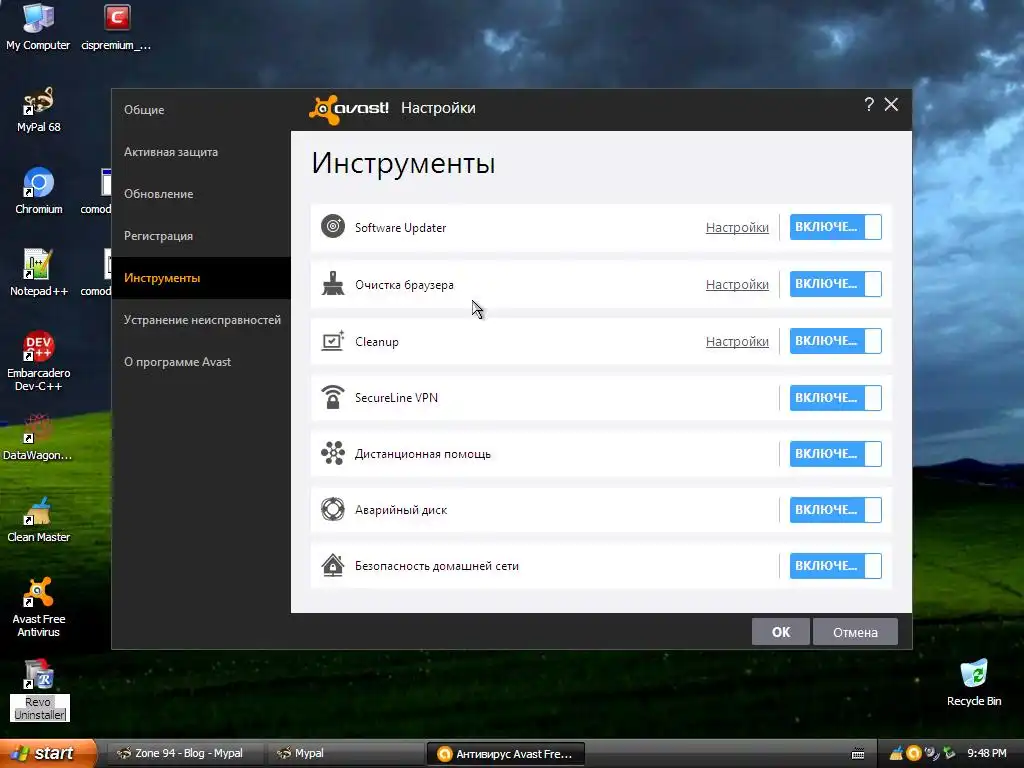Select the Notepad++ desktop icon

coord(39,273)
